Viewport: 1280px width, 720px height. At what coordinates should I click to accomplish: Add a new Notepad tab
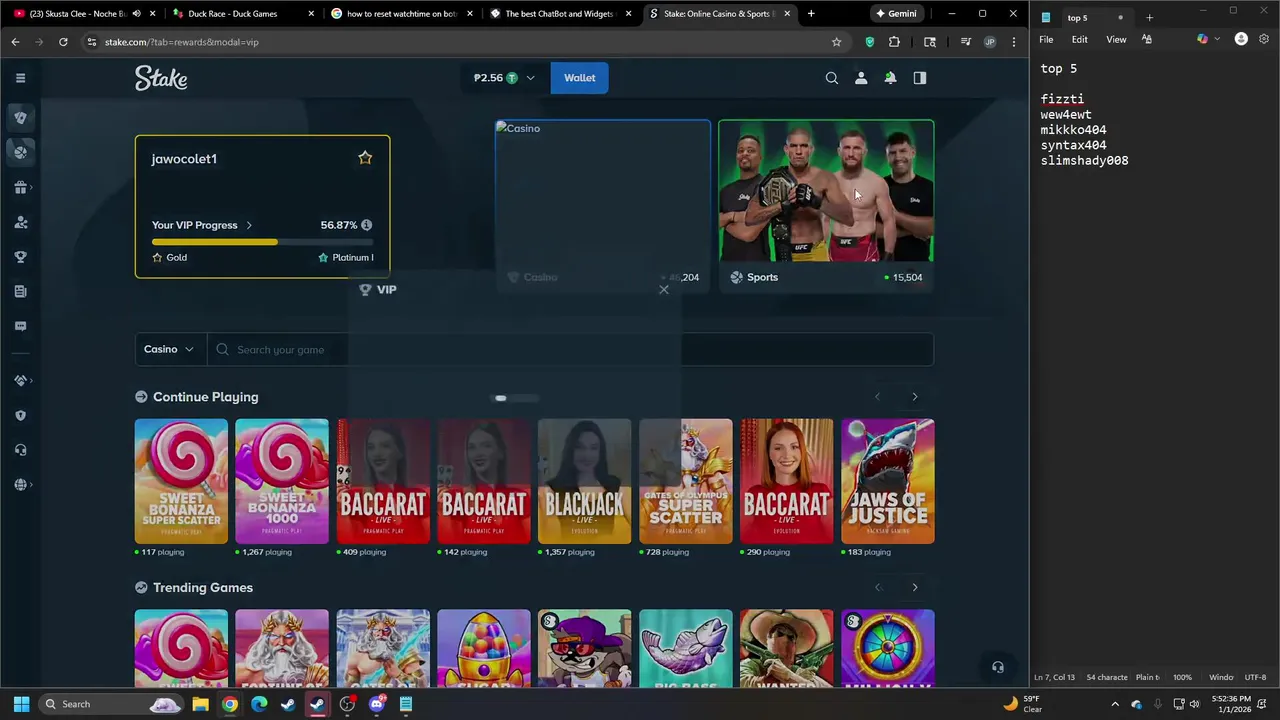point(1149,18)
